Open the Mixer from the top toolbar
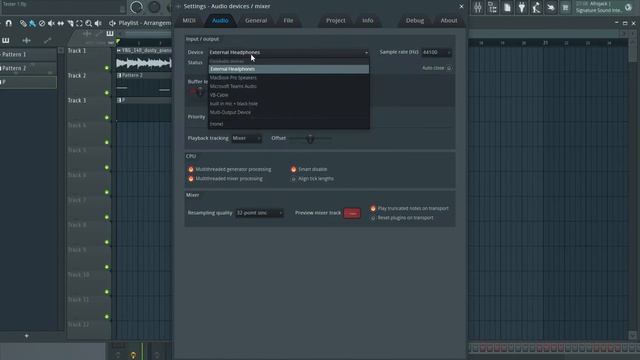This screenshot has height=360, width=640. pyautogui.click(x=478, y=7)
